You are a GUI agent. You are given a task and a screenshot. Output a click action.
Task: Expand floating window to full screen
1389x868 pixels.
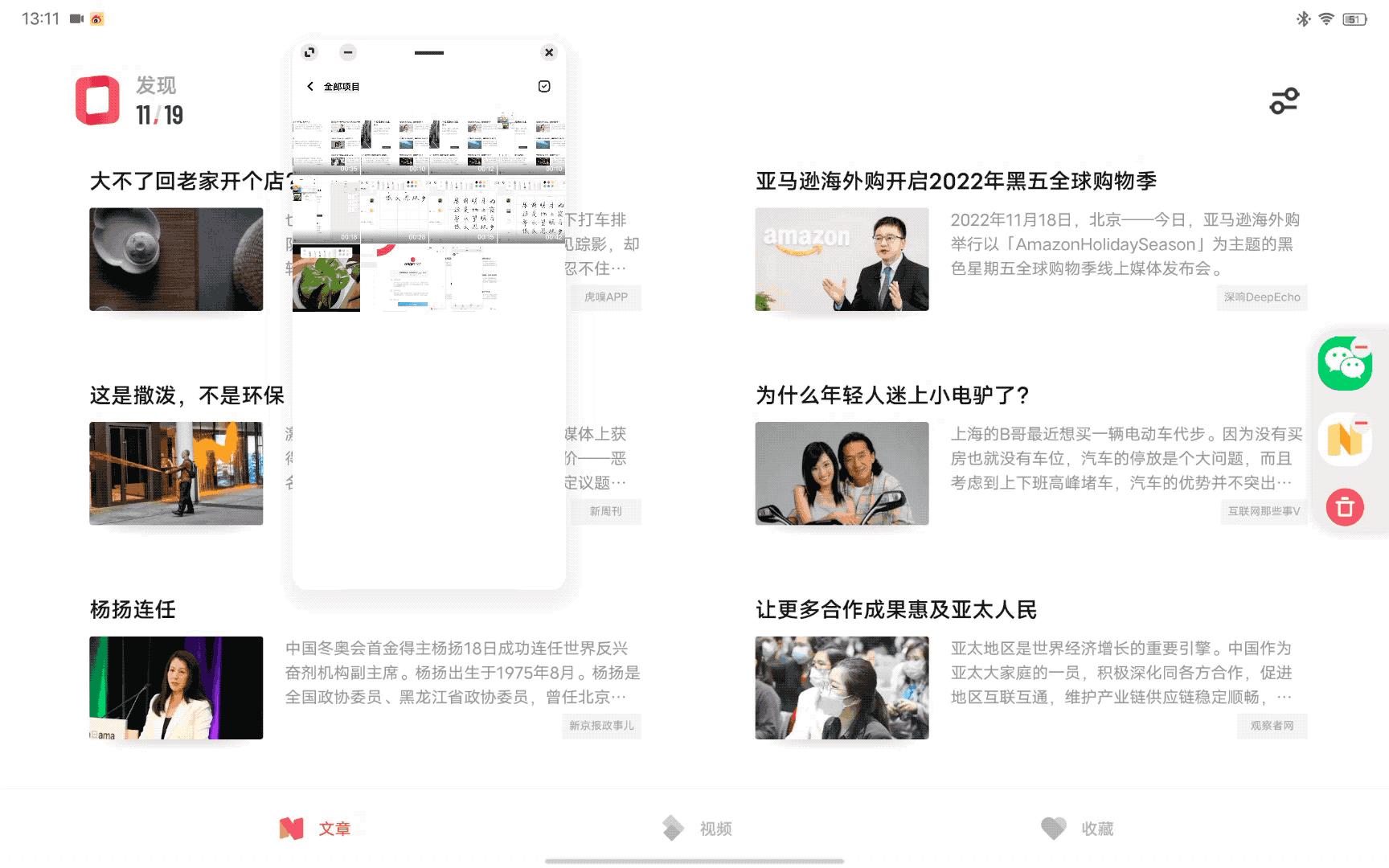click(309, 52)
